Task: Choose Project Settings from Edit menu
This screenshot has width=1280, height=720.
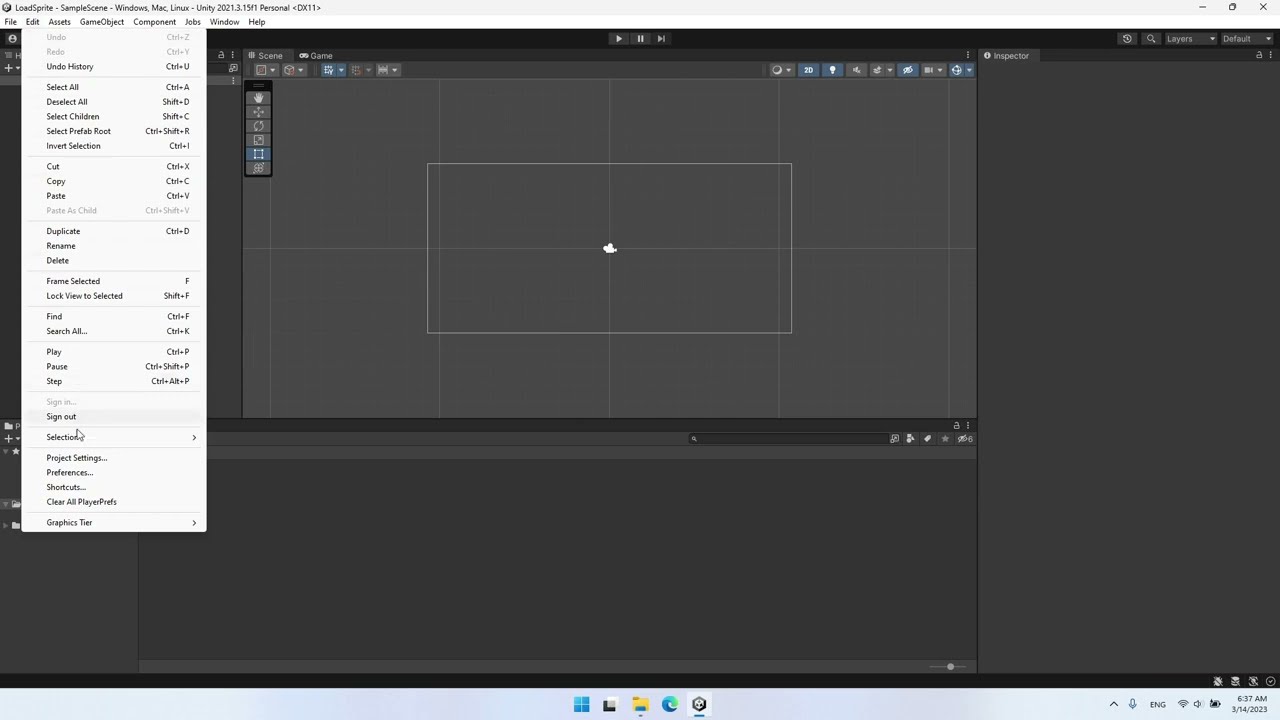Action: tap(114, 458)
